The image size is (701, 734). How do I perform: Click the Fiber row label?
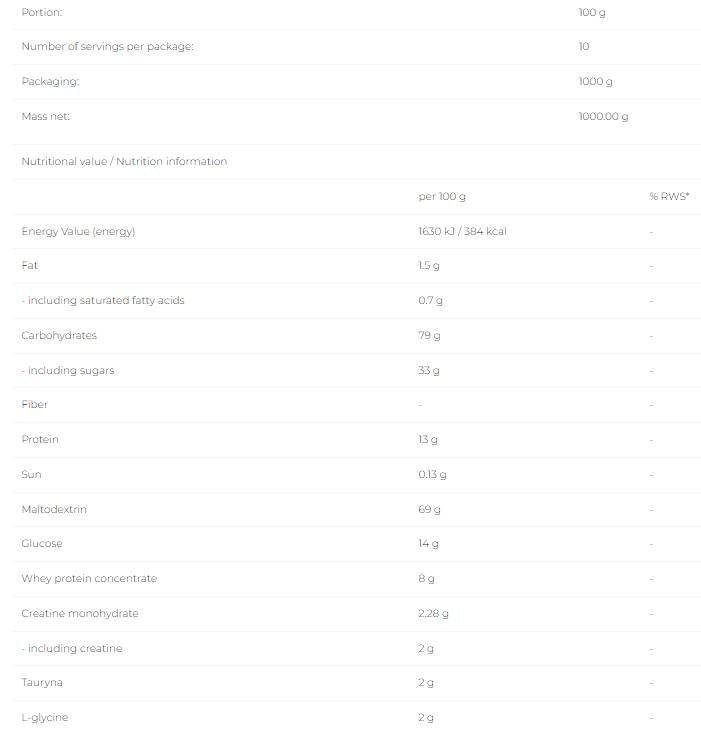[x=35, y=404]
